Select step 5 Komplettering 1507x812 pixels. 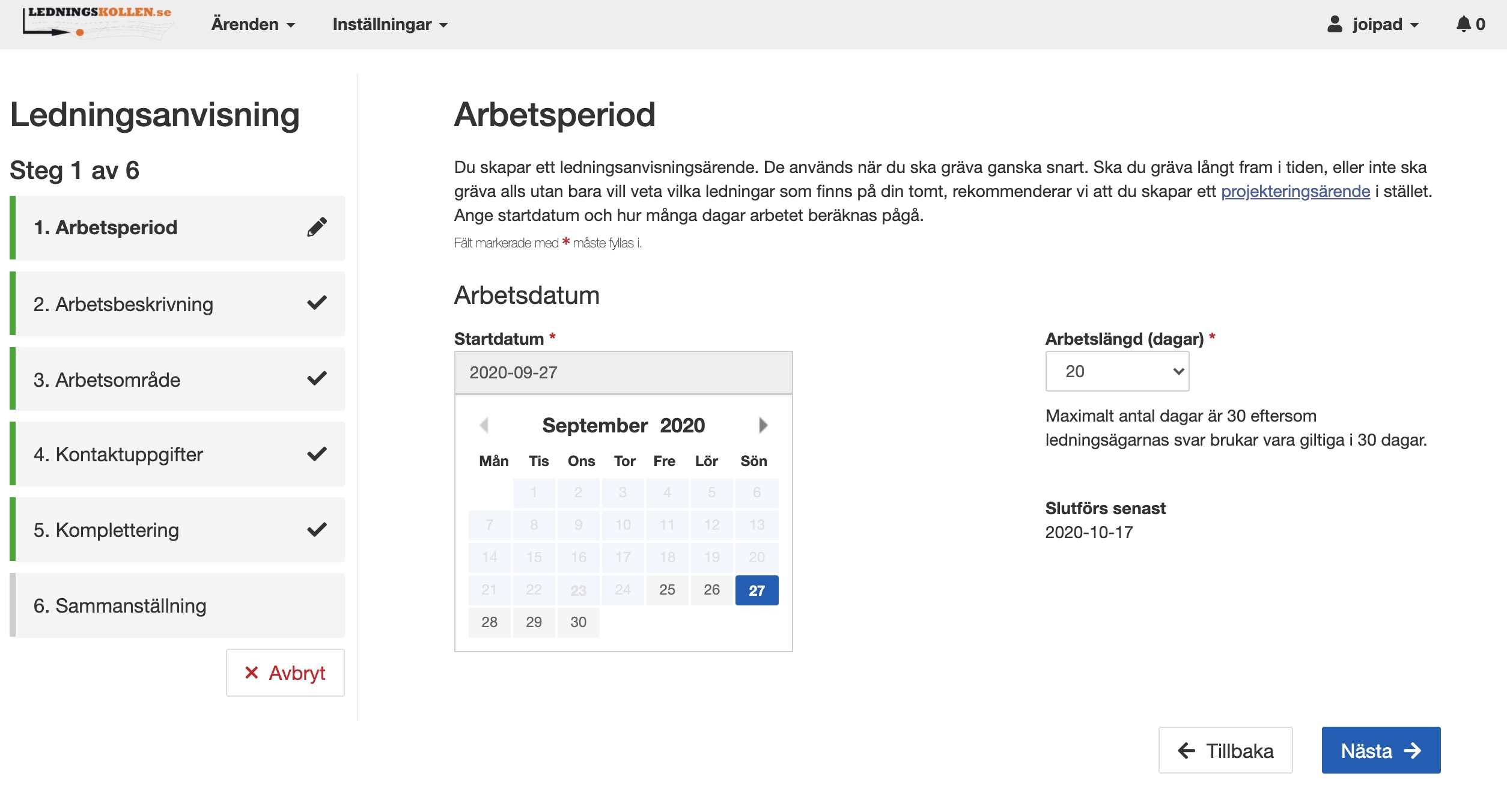point(106,530)
